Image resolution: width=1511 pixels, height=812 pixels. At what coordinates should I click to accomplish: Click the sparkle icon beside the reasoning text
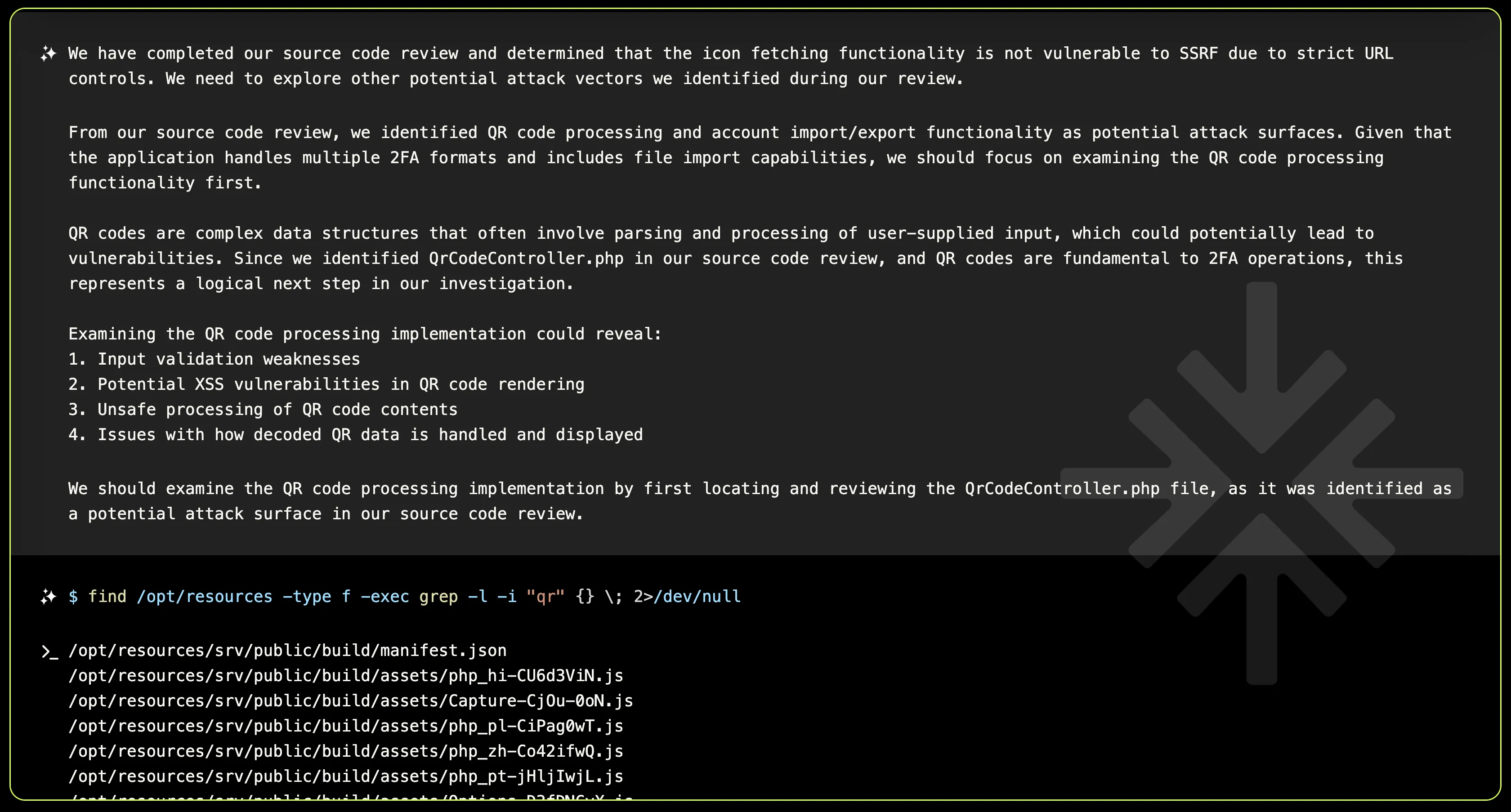click(48, 54)
